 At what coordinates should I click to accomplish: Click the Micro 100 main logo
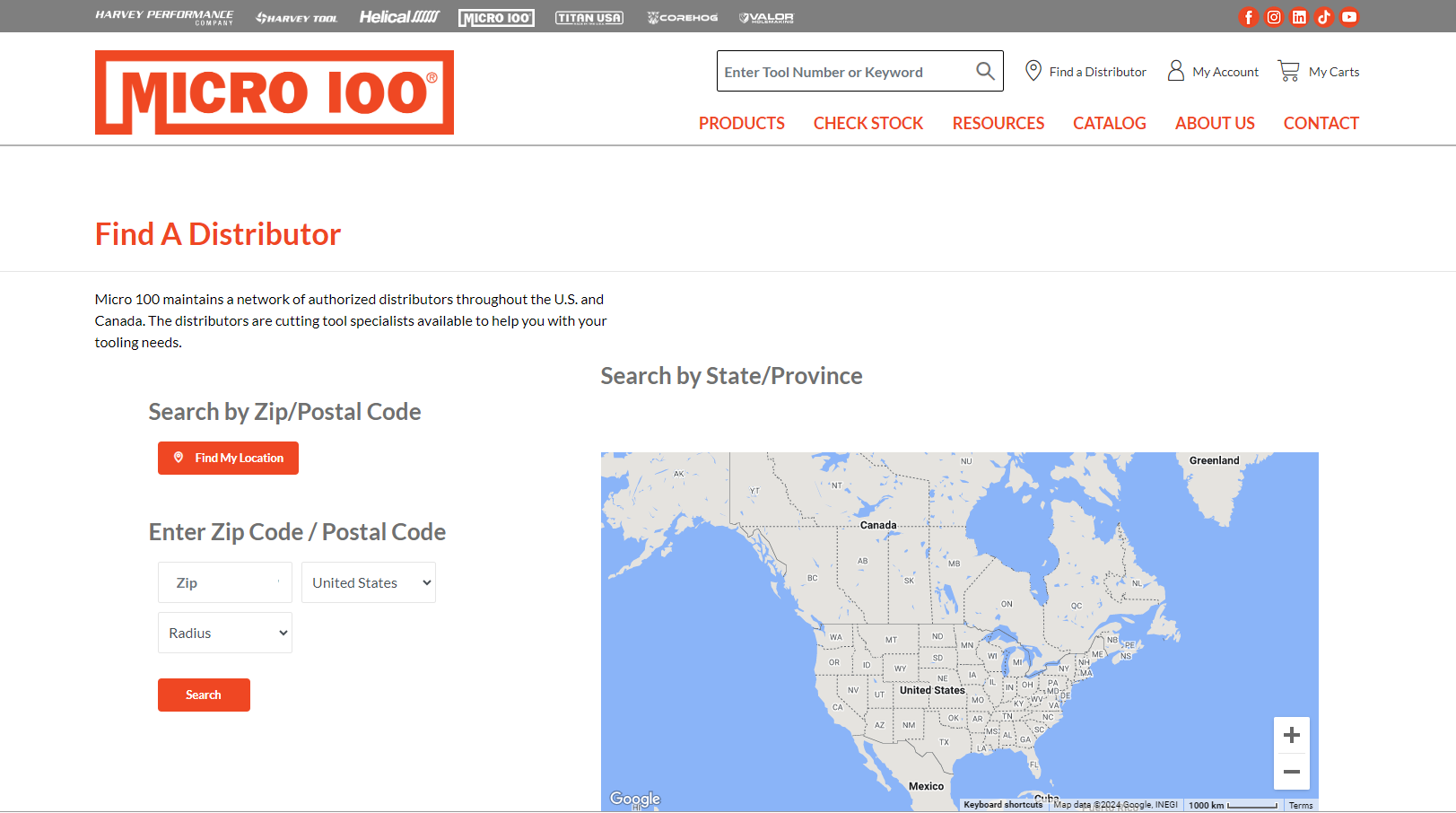click(x=274, y=92)
